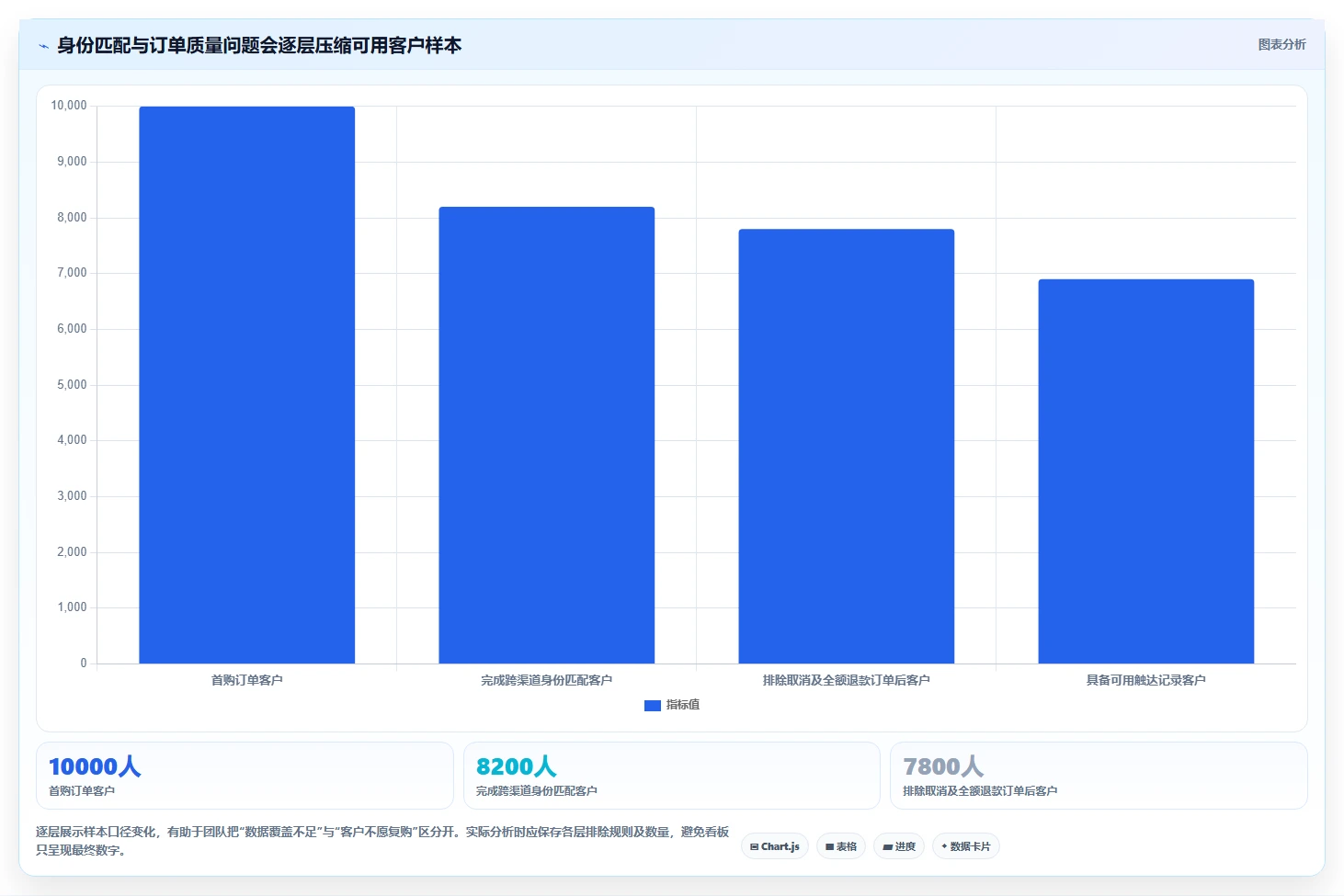Click the 首购订单客户 bar in the chart

coord(246,385)
